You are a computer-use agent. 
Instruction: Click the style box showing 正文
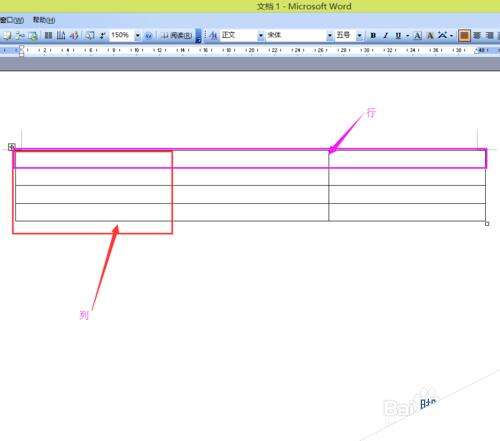coord(238,35)
